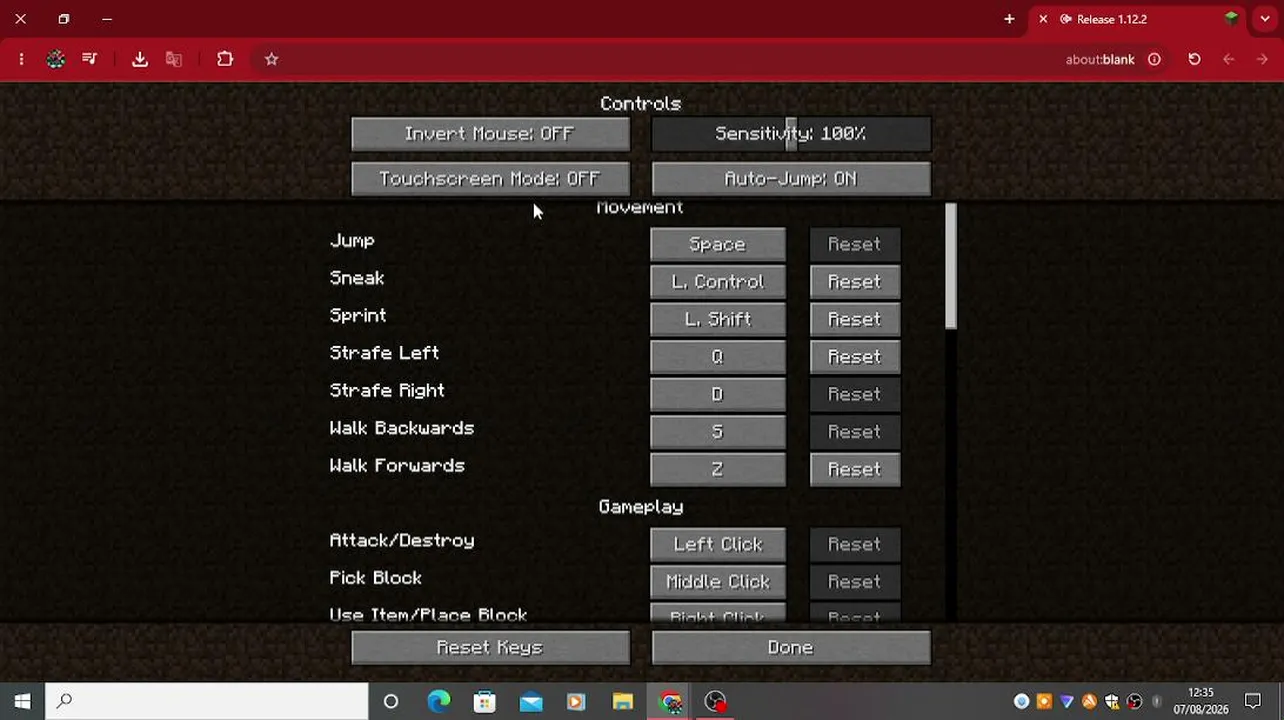Change the Attack/Destroy binding (Left Click)
This screenshot has width=1284, height=720.
(x=718, y=544)
